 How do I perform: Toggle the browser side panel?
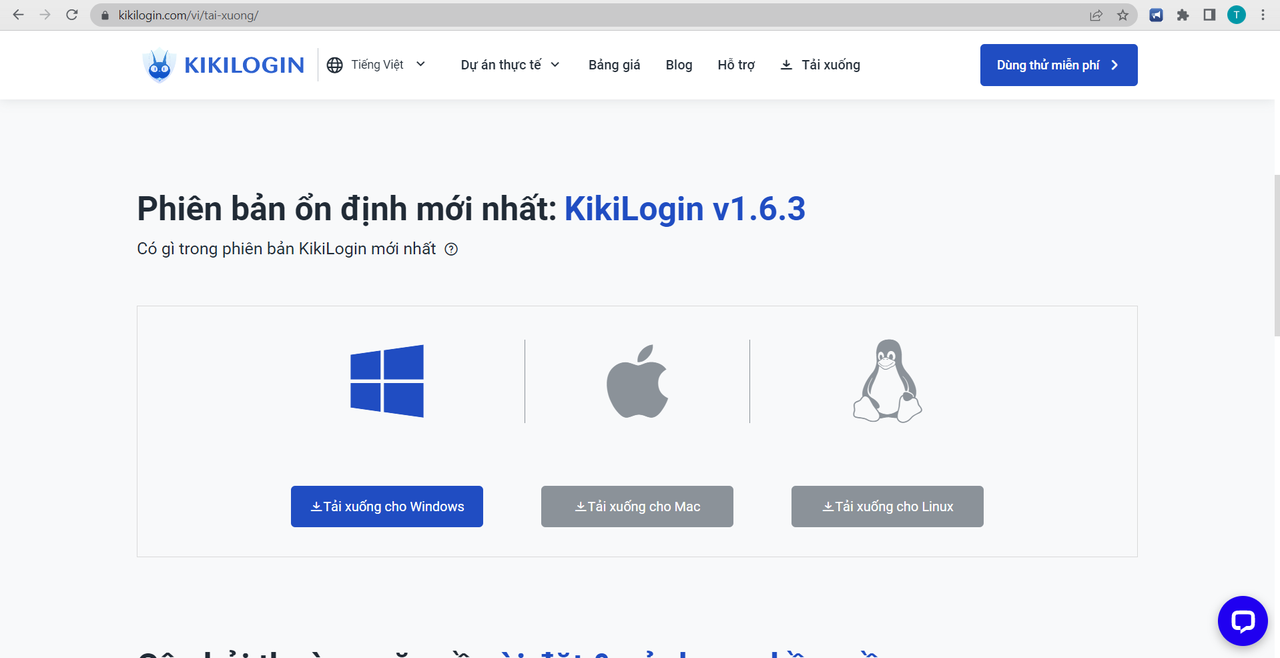point(1209,15)
